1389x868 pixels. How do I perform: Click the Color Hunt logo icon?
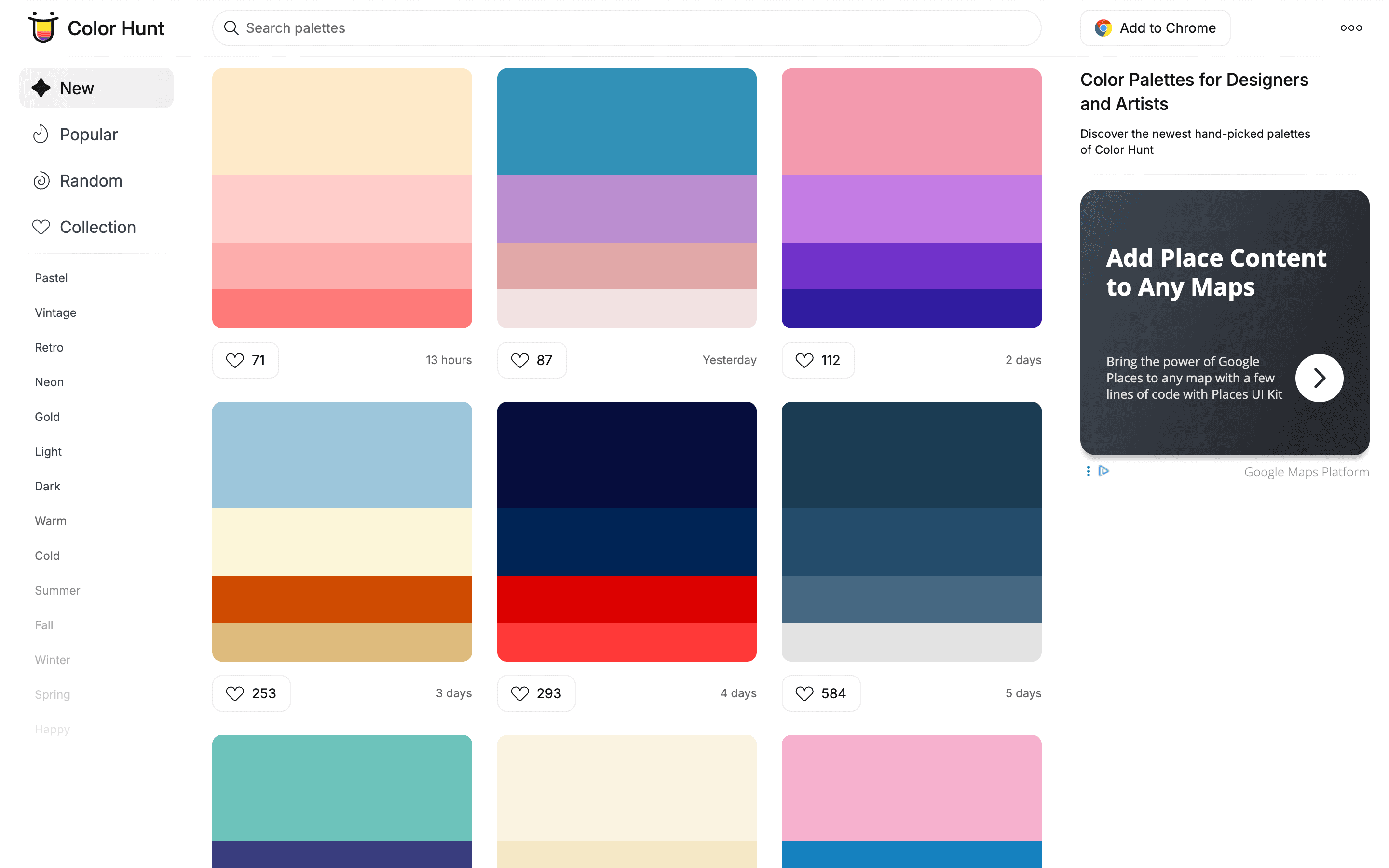[43, 27]
